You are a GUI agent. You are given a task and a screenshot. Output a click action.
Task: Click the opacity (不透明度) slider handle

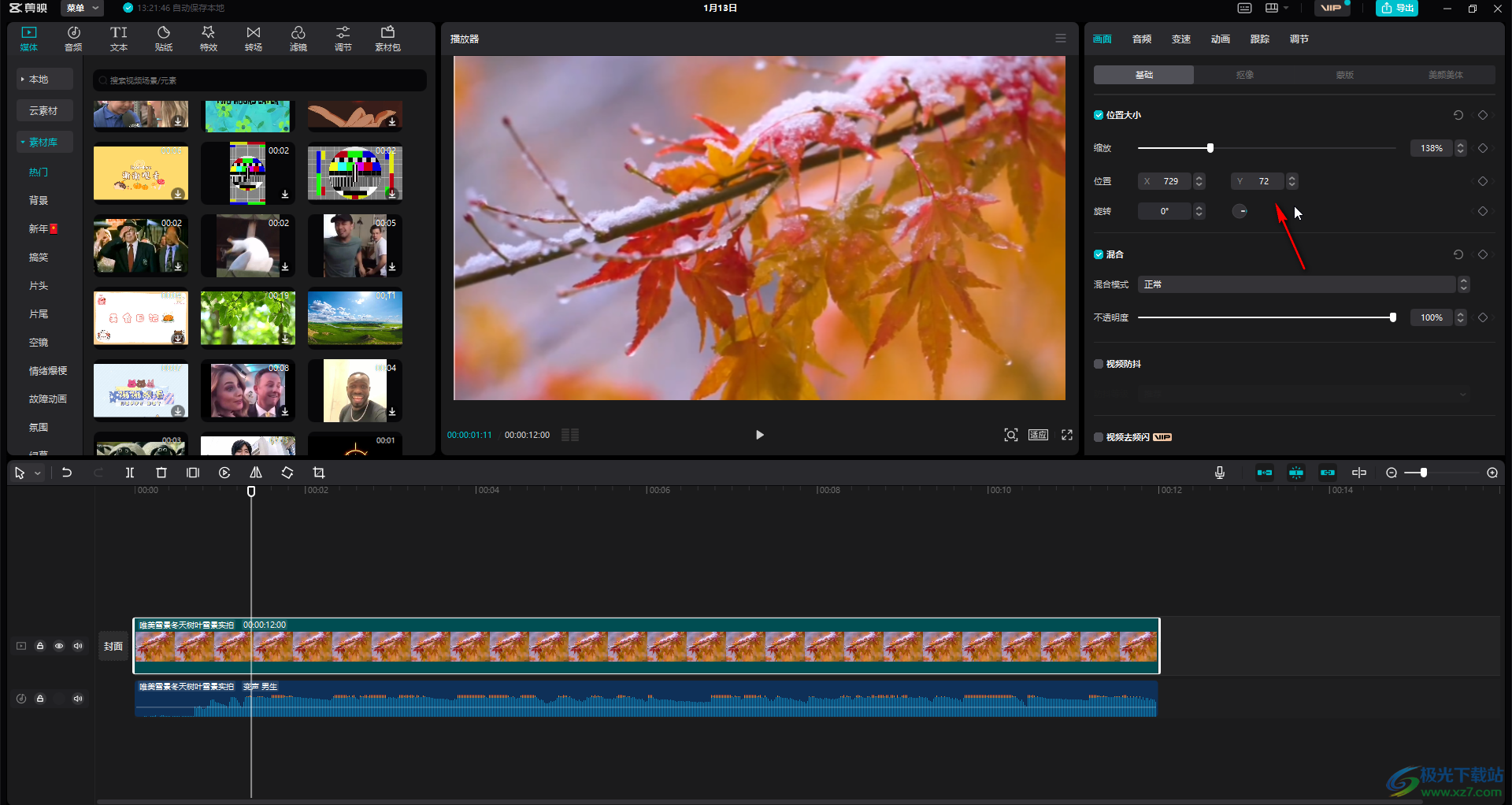tap(1393, 317)
